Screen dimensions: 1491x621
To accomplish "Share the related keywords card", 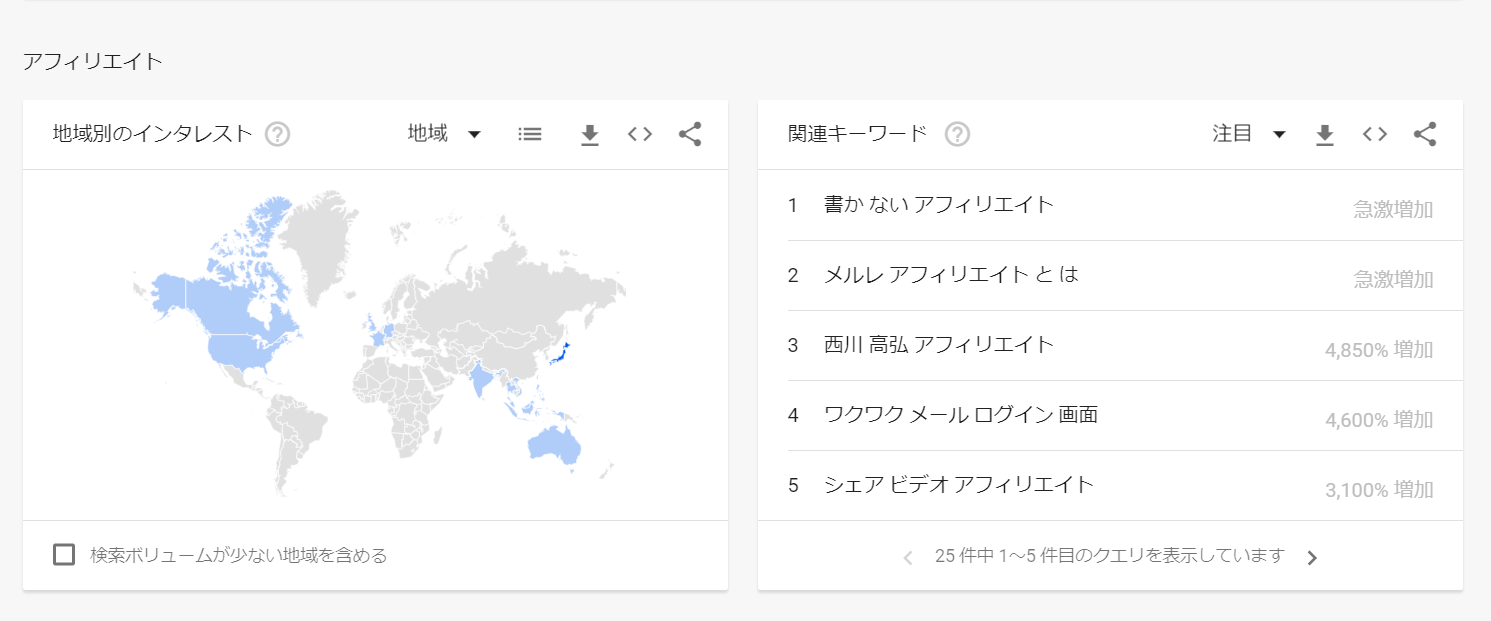I will [1425, 134].
